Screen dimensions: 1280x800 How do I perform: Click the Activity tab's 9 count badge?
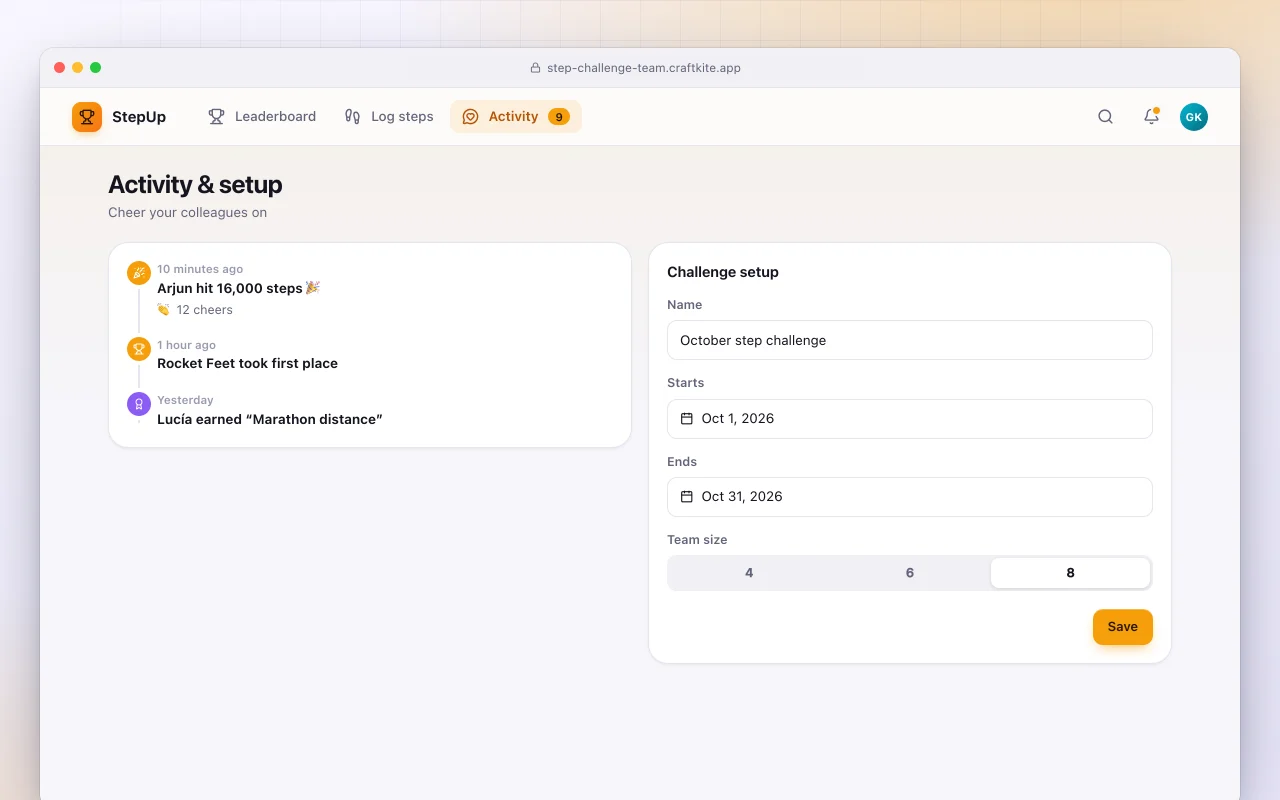tap(559, 117)
